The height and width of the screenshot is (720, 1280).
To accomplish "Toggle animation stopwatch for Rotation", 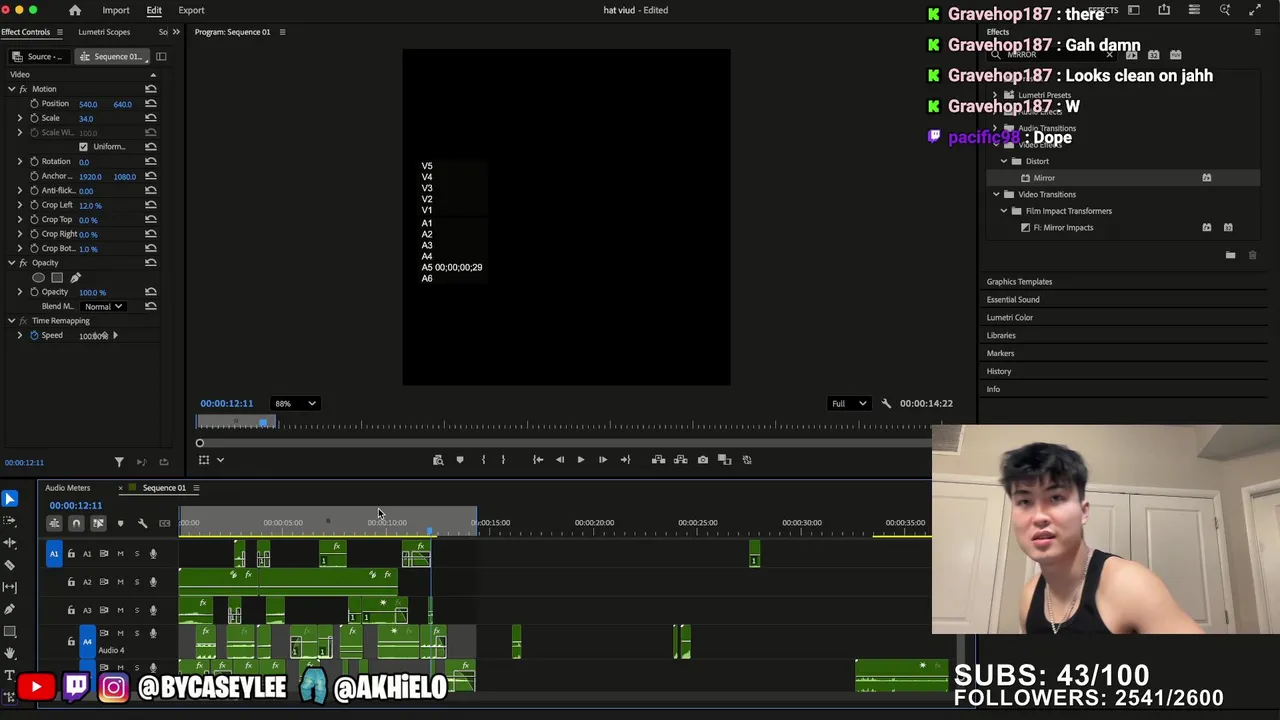I will click(34, 161).
